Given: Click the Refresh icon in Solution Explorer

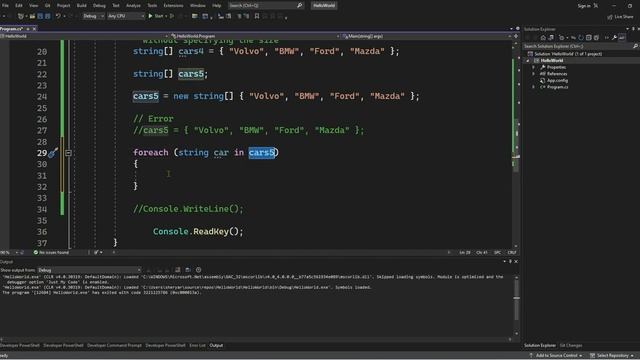Looking at the screenshot, I should [x=581, y=38].
